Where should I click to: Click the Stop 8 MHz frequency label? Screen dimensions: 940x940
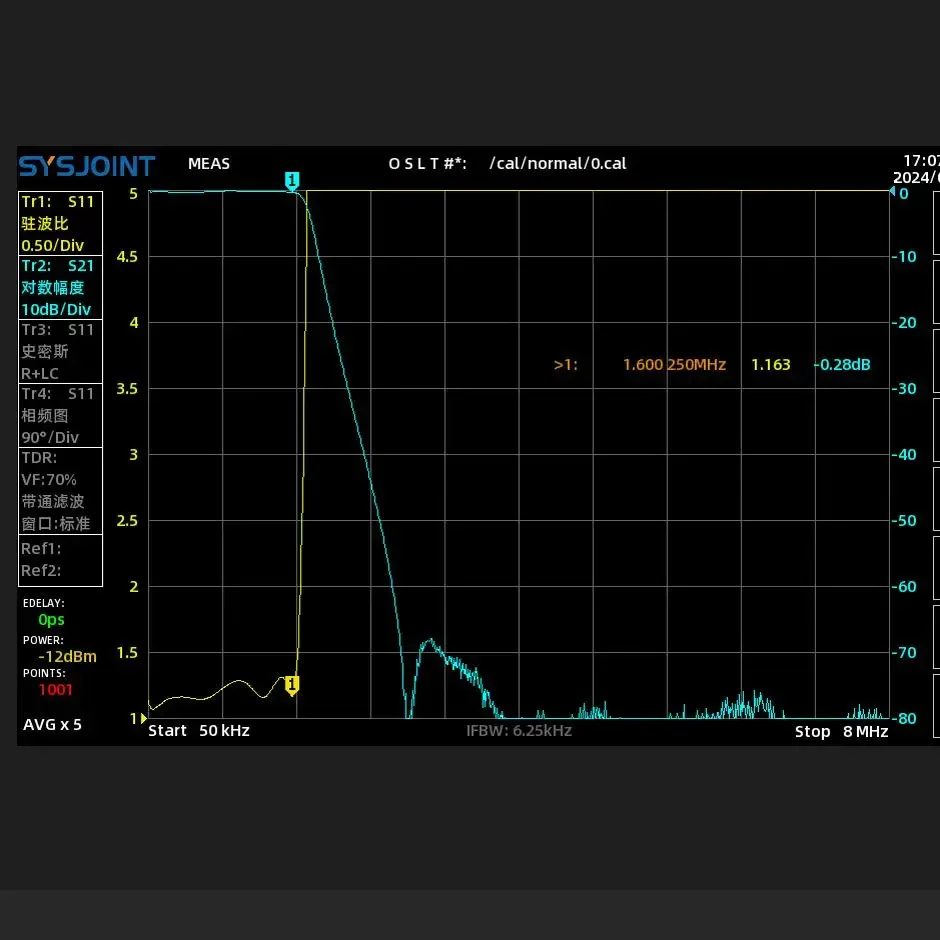(842, 732)
